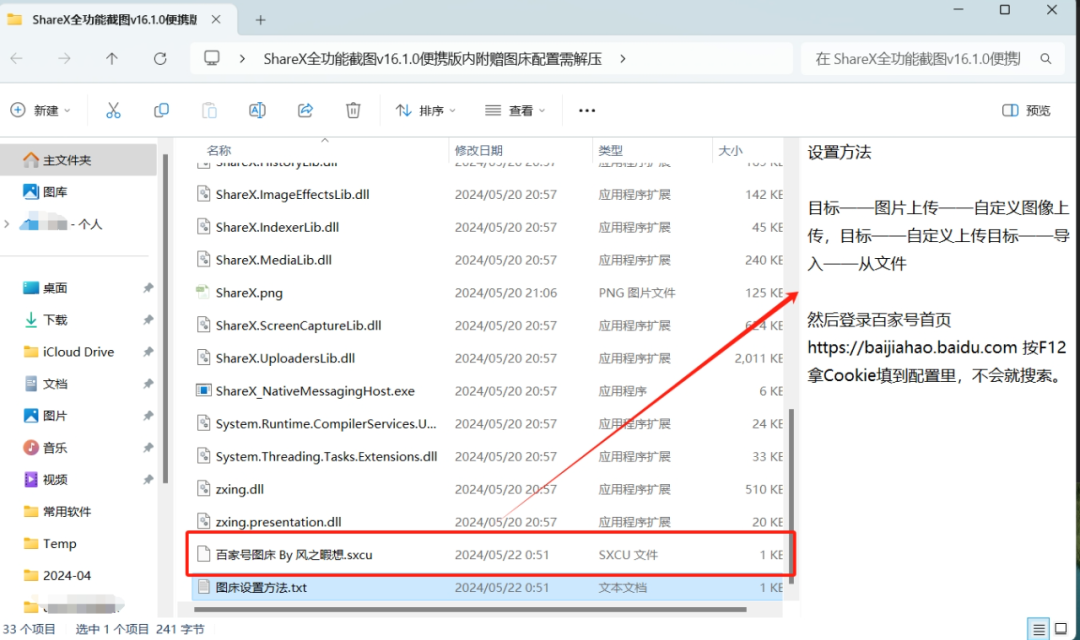1080x640 pixels.
Task: Open iCloud Drive in the sidebar
Action: click(x=79, y=351)
